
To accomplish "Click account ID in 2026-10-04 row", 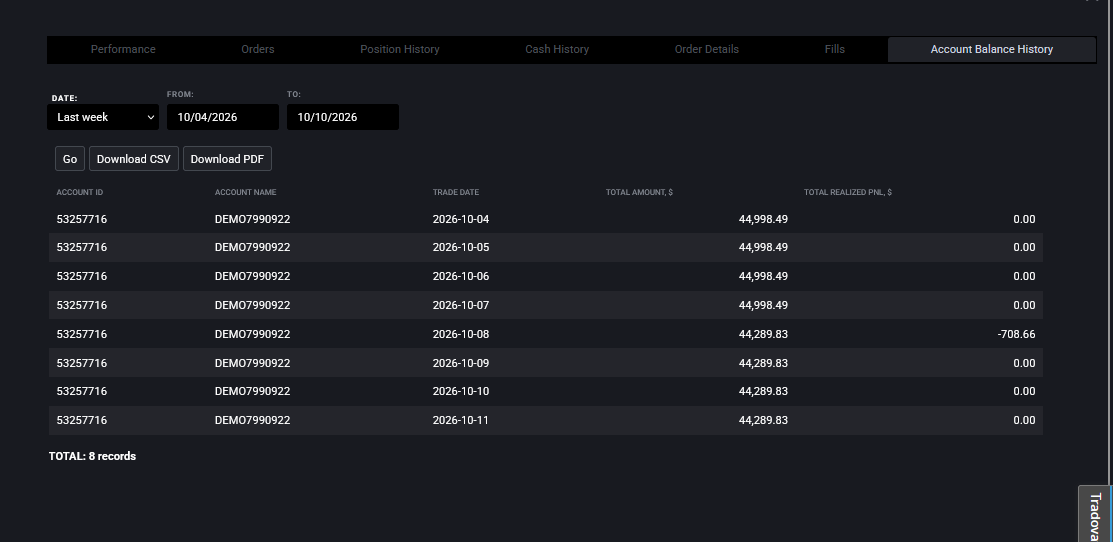I will pos(82,219).
